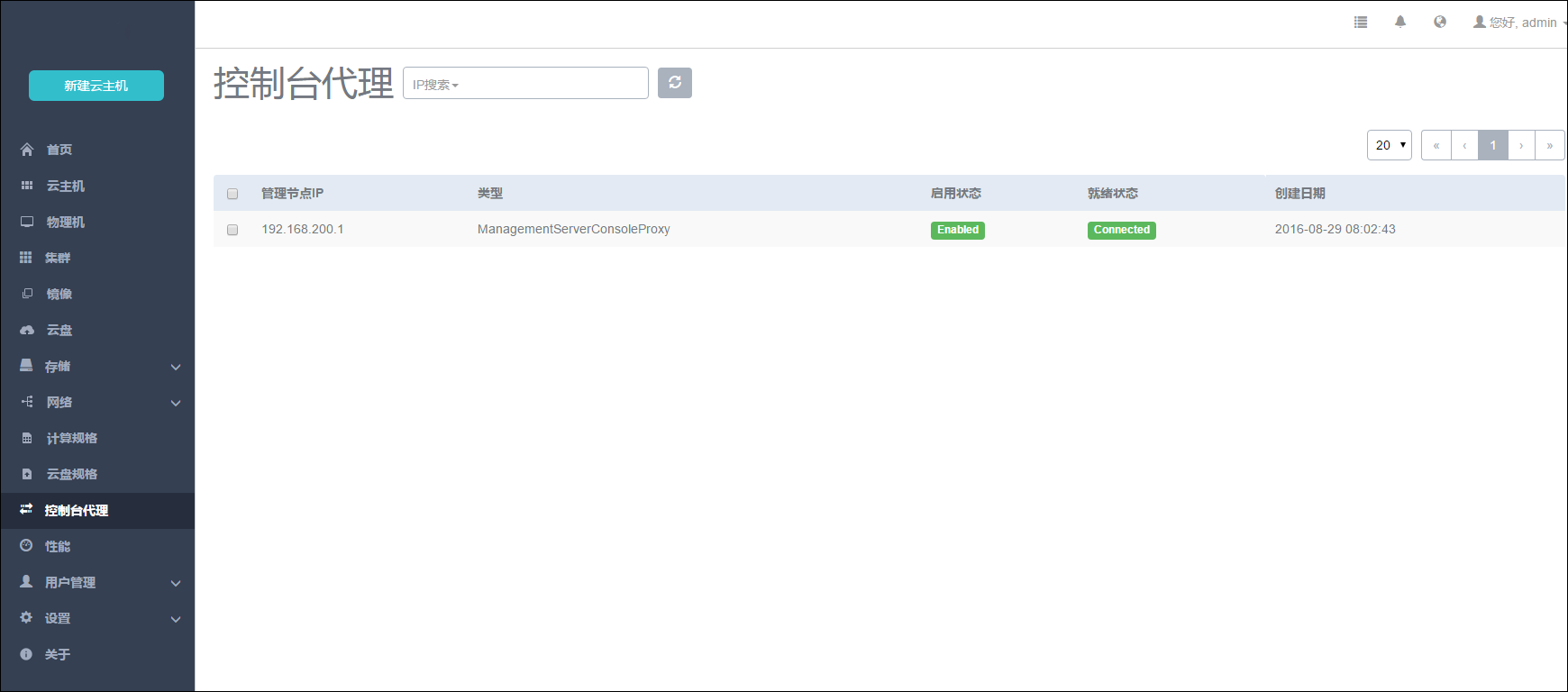This screenshot has height=692, width=1568.
Task: Tick the checkbox for 192.168.200.1 row
Action: pos(232,230)
